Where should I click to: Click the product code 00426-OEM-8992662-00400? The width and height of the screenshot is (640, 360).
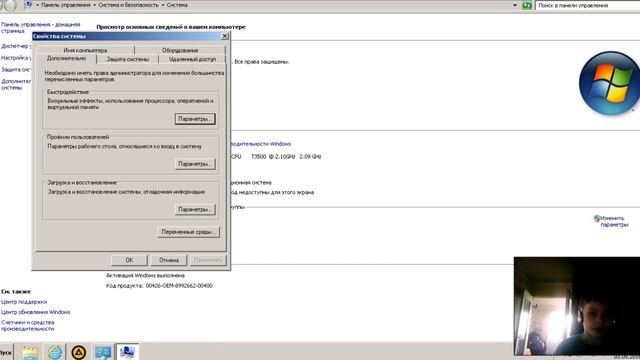point(179,286)
